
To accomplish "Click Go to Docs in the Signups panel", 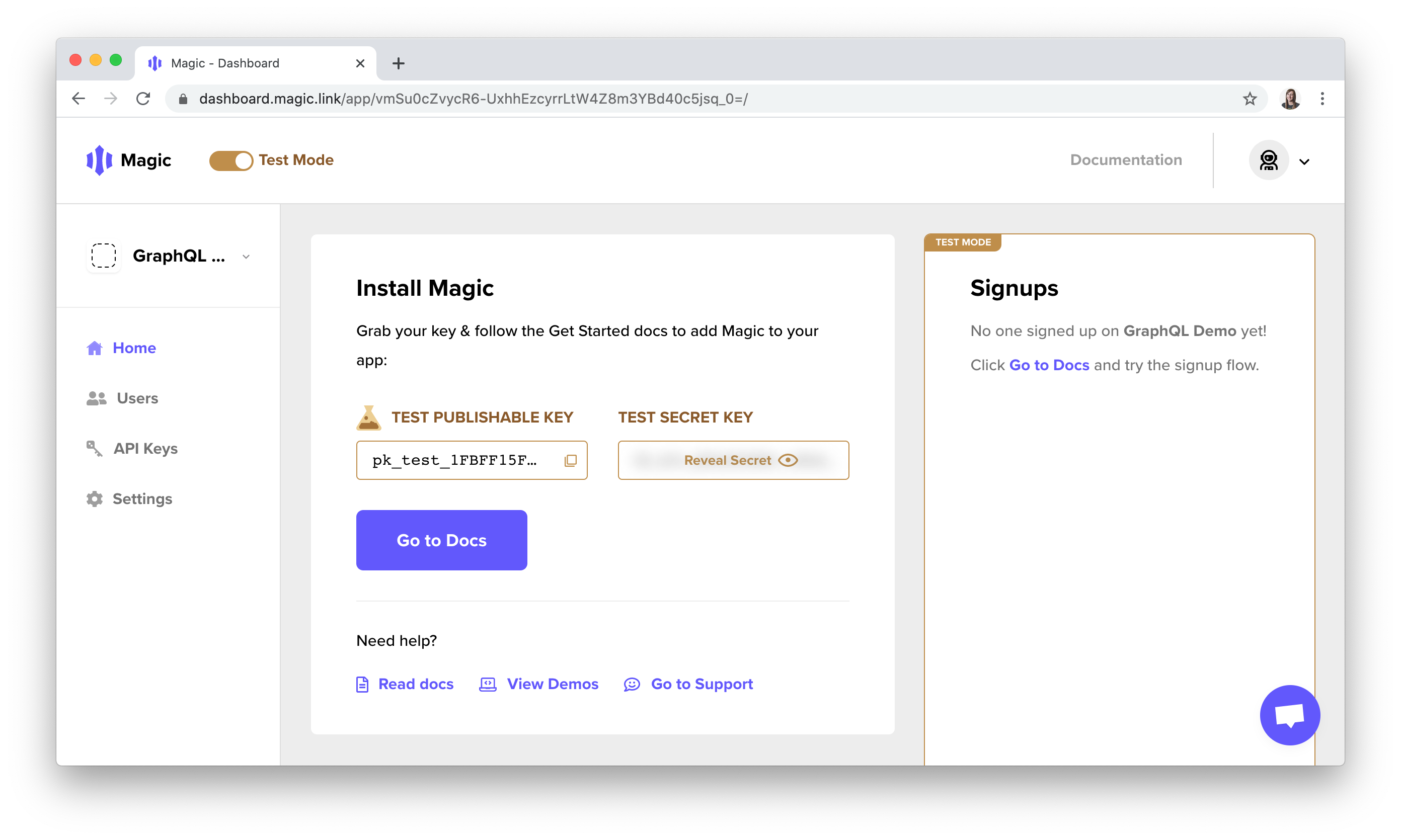I will point(1049,365).
